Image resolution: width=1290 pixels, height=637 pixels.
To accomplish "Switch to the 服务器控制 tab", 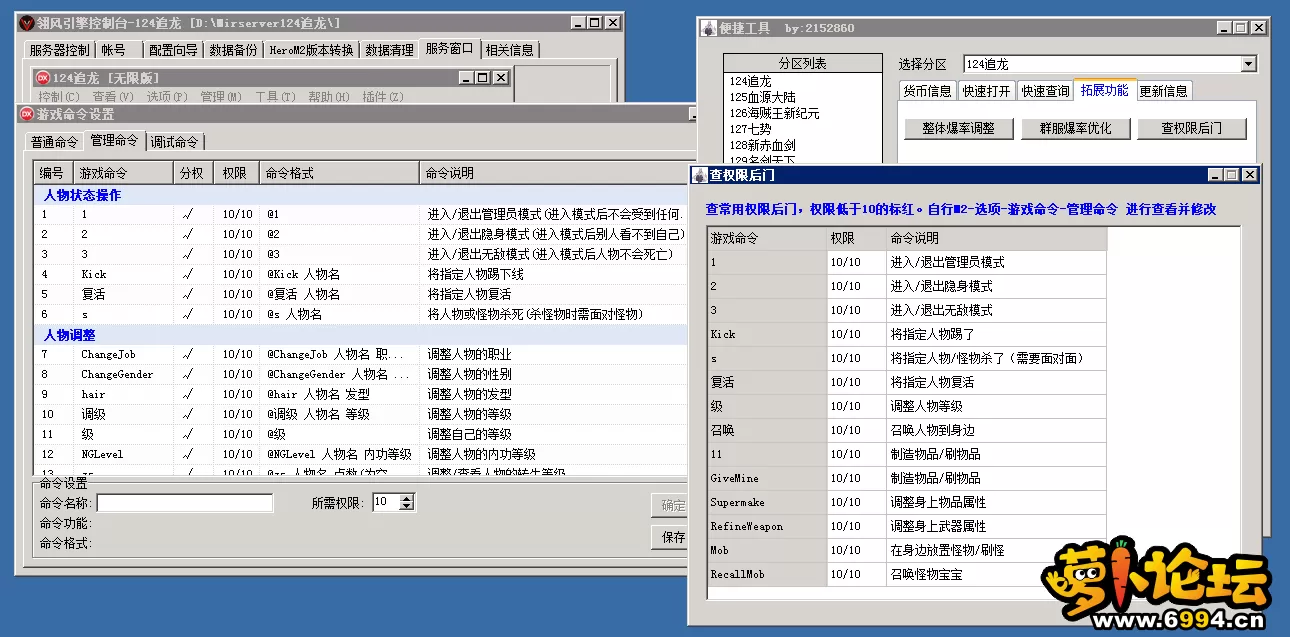I will point(59,50).
